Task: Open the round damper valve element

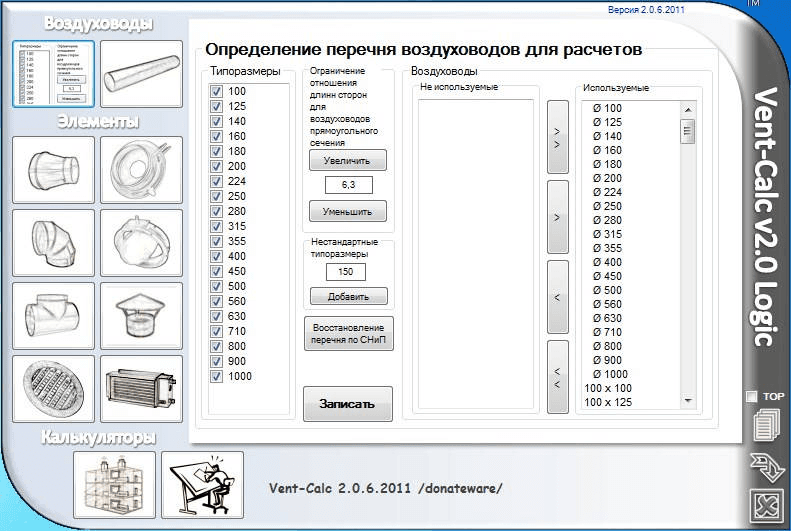Action: pos(141,169)
